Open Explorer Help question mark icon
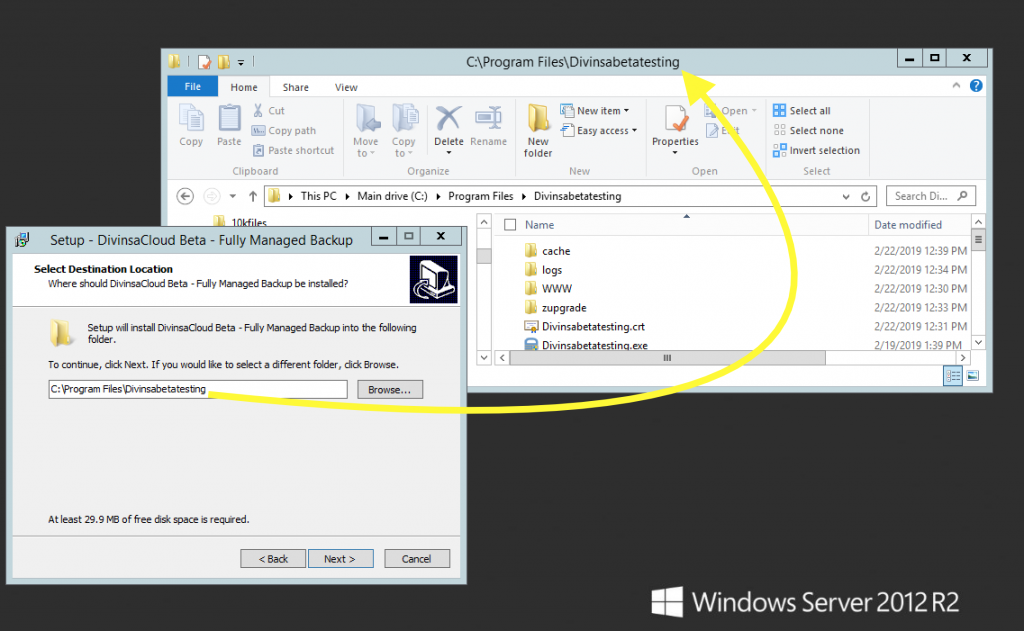Screen dimensions: 1024x631 click(976, 86)
